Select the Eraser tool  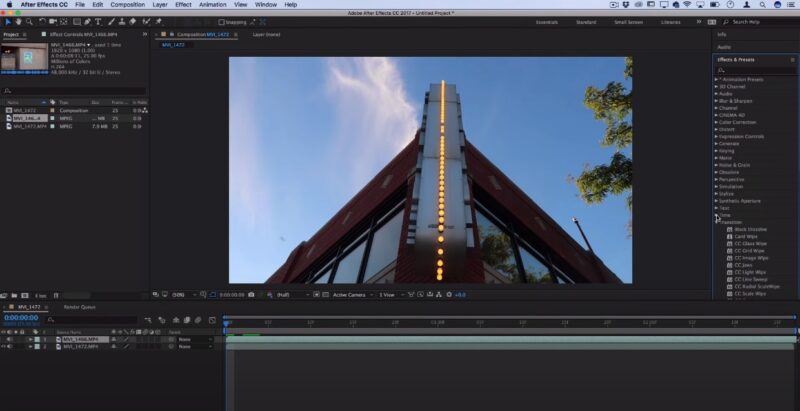coord(133,22)
